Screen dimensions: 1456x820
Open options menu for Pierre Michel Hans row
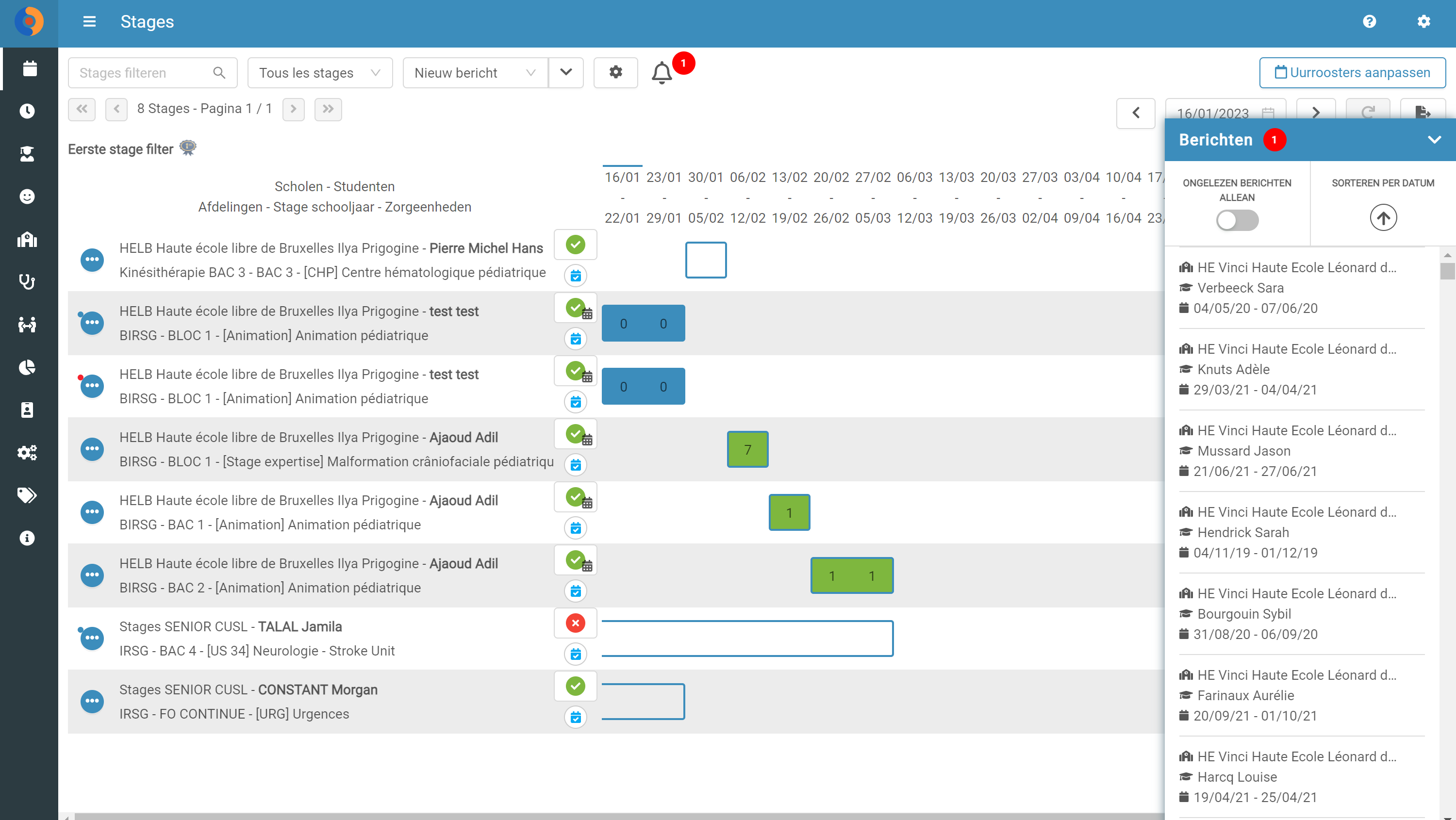[x=92, y=260]
